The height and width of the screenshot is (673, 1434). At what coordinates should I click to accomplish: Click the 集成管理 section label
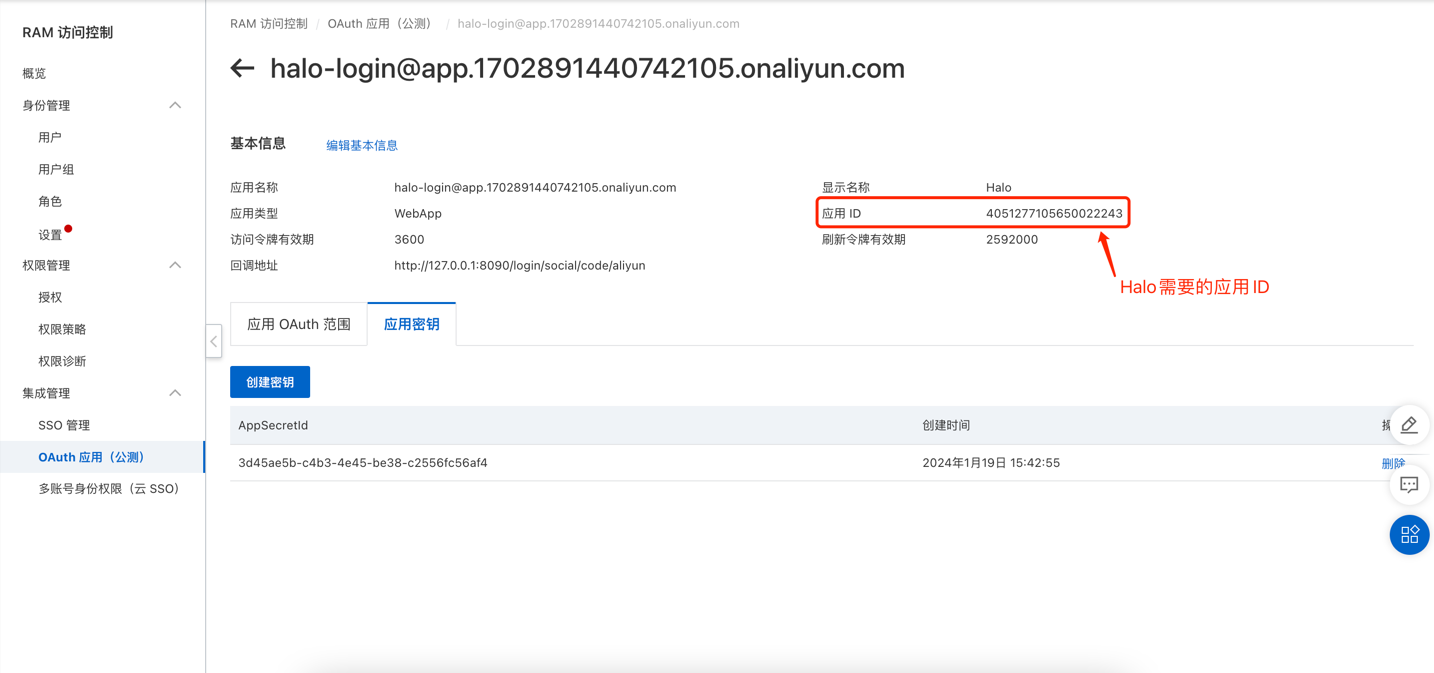pyautogui.click(x=46, y=393)
